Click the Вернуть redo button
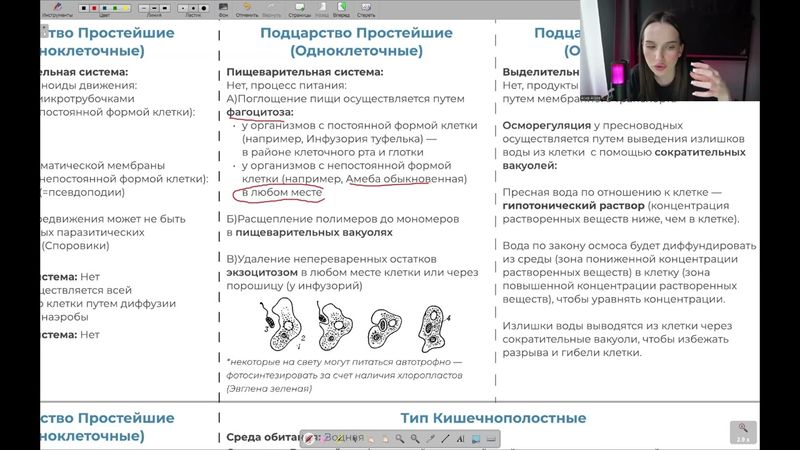This screenshot has height=450, width=800. [271, 9]
